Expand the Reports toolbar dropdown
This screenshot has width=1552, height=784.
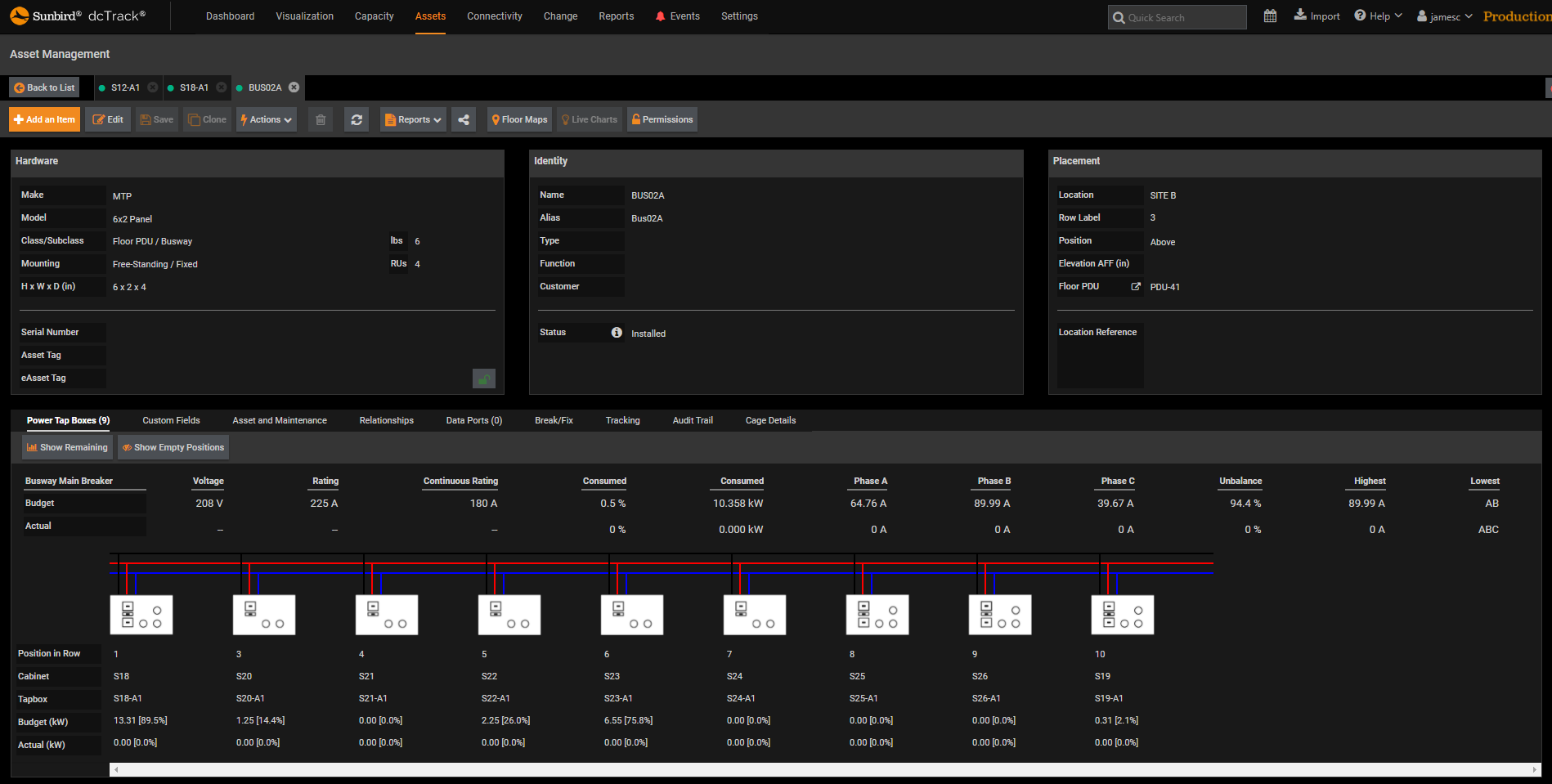point(413,120)
